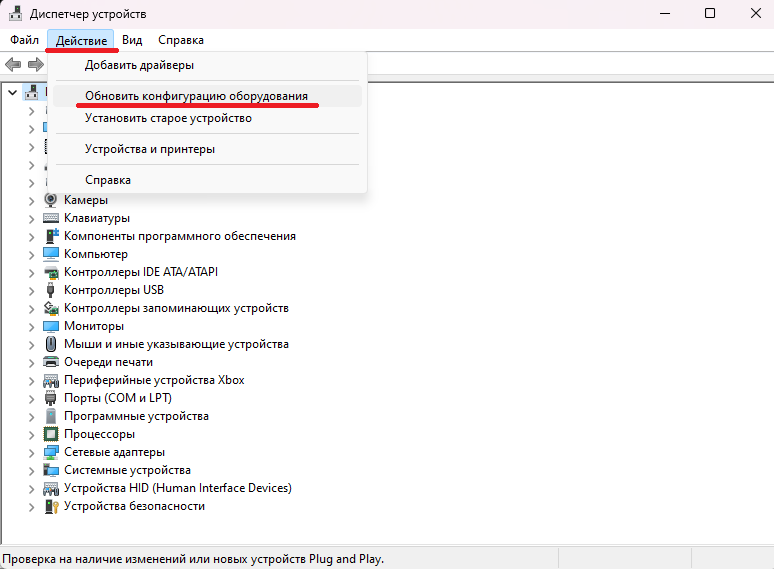The height and width of the screenshot is (569, 774).
Task: Click the Очереди печати printer icon
Action: (x=52, y=362)
